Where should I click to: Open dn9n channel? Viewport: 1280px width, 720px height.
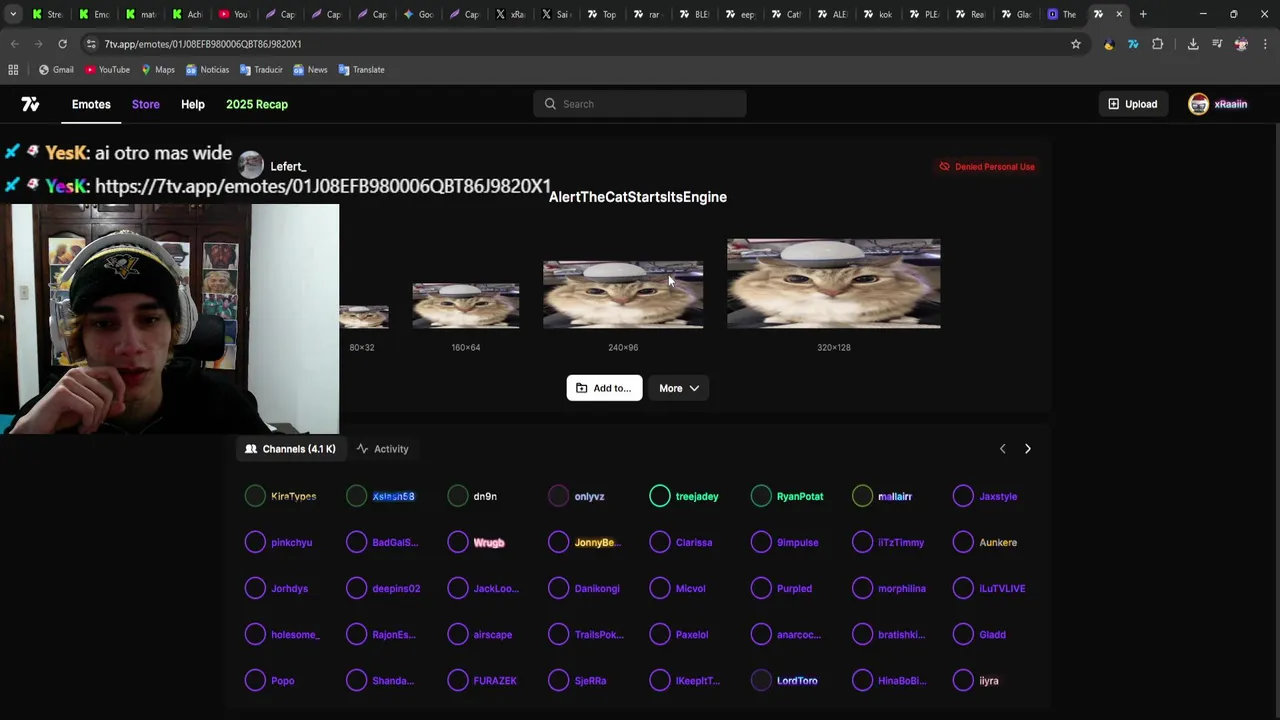coord(473,496)
